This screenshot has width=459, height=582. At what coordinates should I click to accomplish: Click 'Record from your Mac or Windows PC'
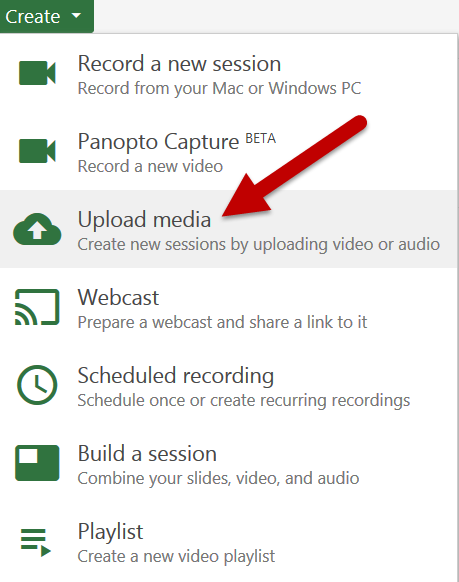[219, 88]
